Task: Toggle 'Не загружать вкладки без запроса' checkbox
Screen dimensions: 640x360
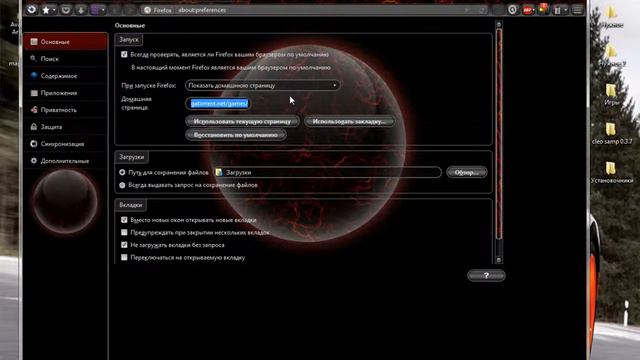Action: click(x=124, y=245)
